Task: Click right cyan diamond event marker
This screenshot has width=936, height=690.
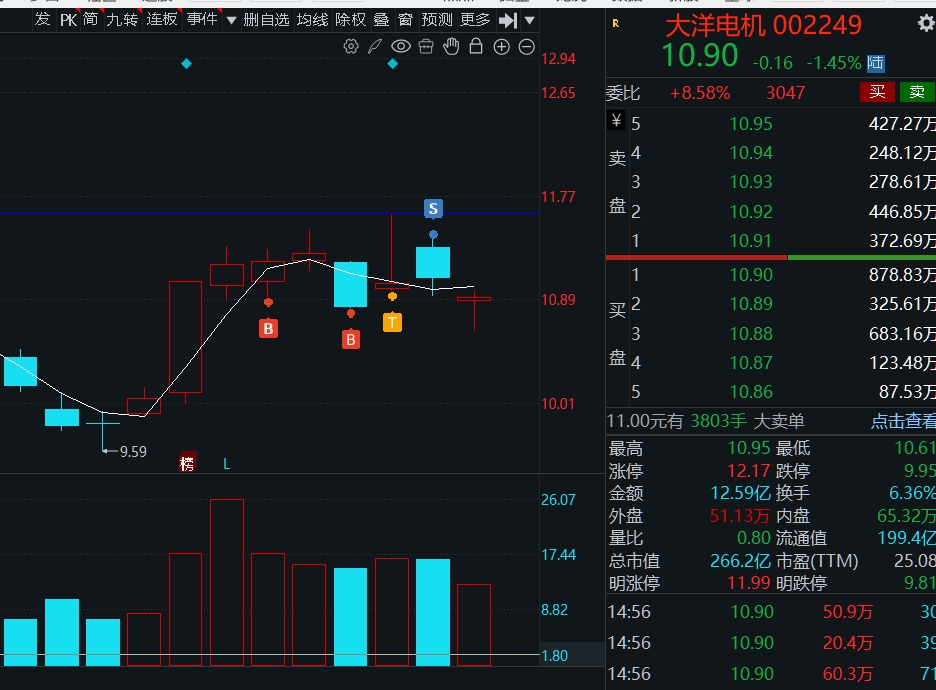Action: tap(392, 63)
